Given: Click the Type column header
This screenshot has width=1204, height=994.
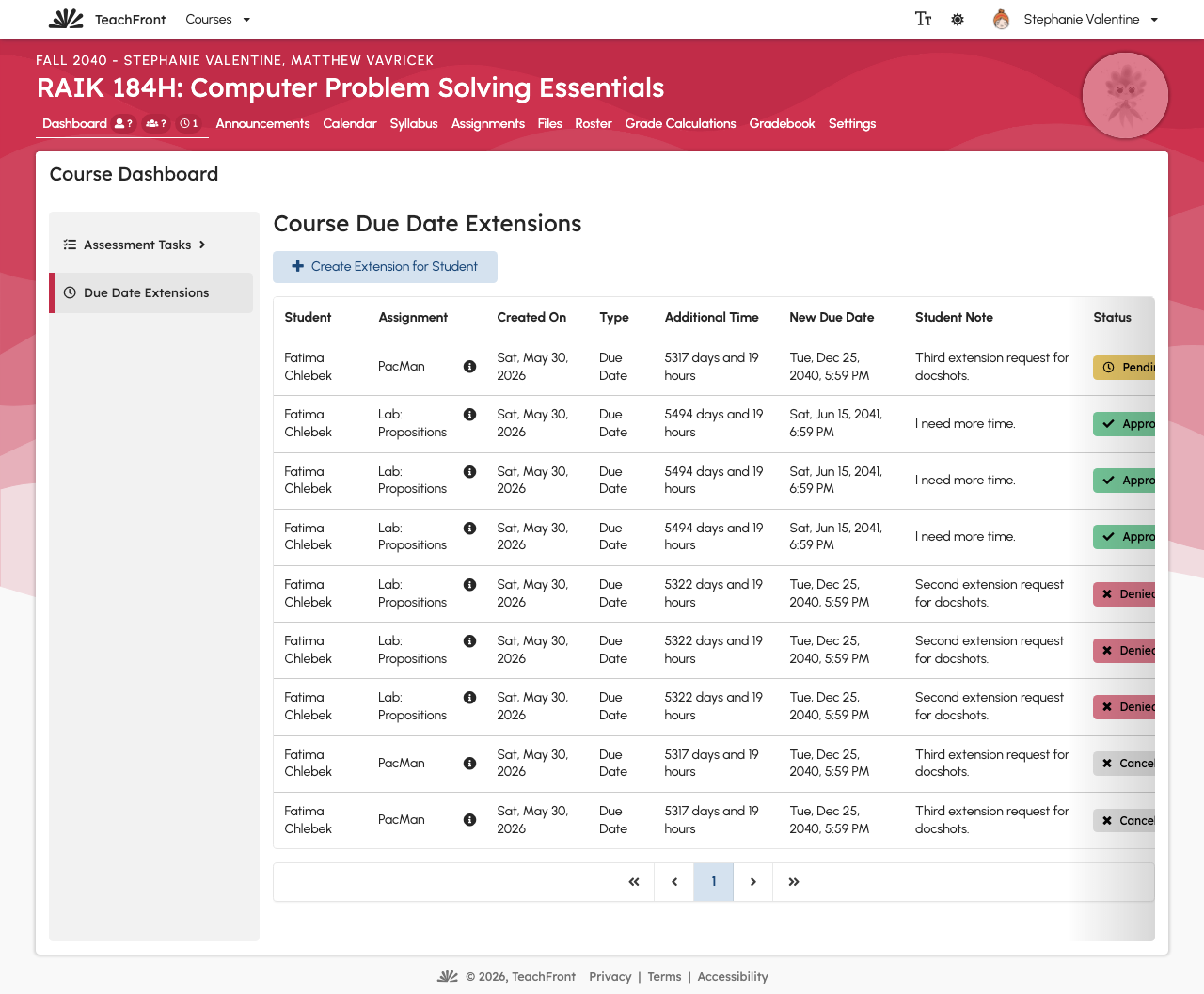Looking at the screenshot, I should click(614, 318).
